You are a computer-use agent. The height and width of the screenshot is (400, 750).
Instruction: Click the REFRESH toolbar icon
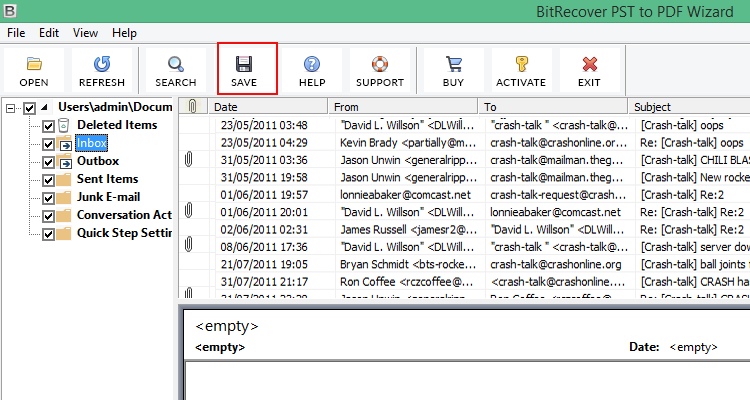tap(102, 64)
